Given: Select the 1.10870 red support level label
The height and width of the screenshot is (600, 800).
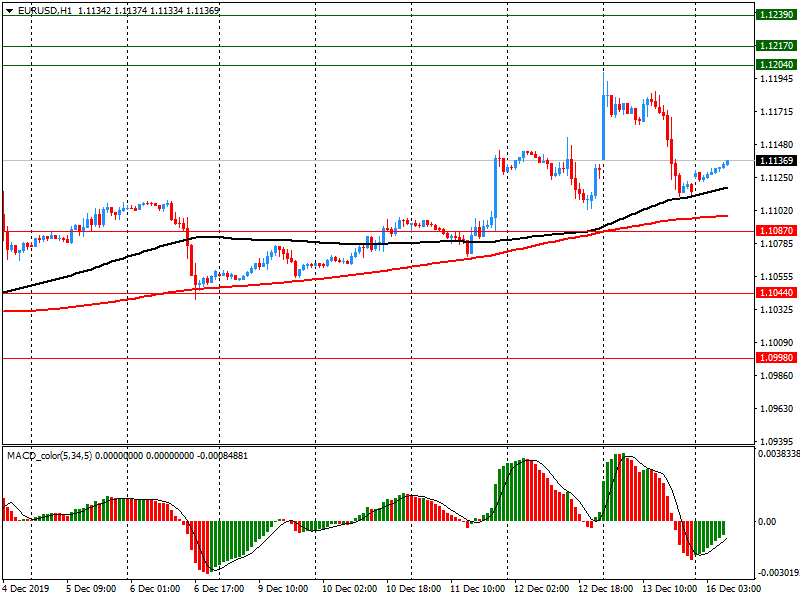Looking at the screenshot, I should click(x=776, y=231).
